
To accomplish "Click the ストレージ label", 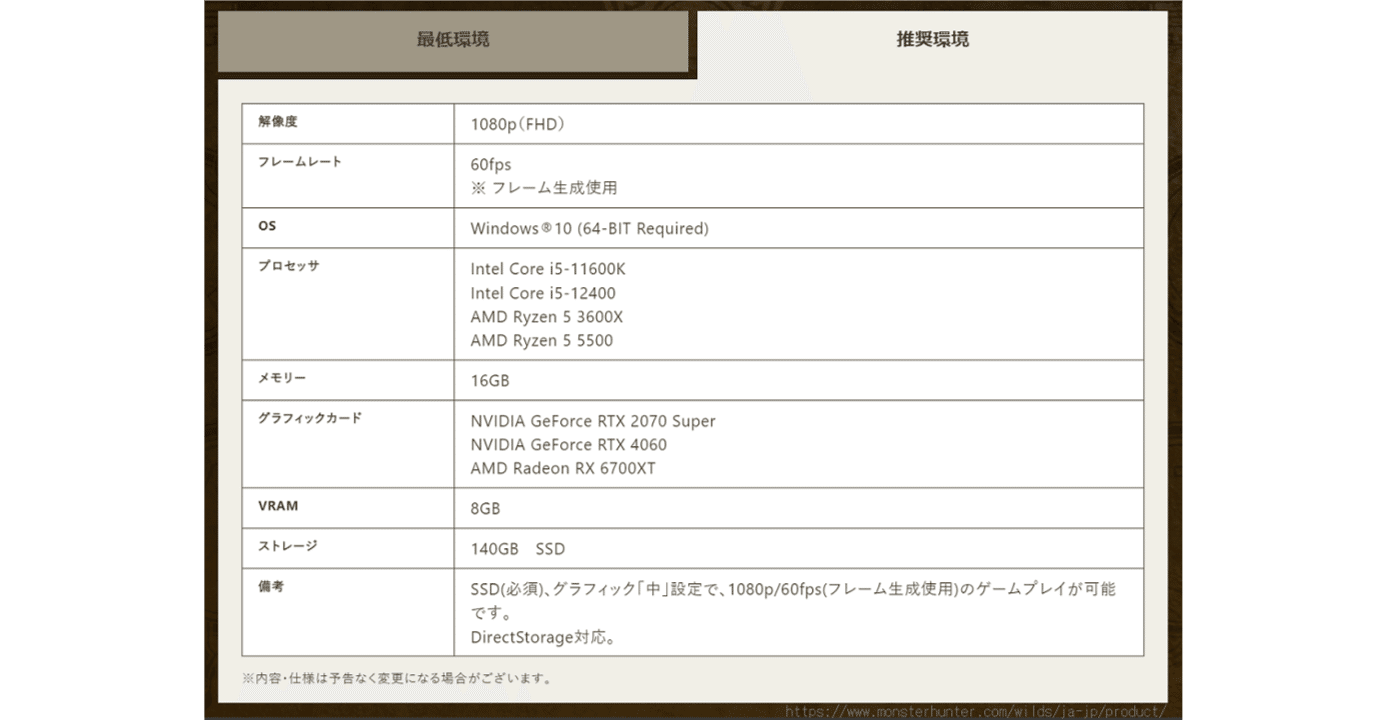I will (288, 546).
